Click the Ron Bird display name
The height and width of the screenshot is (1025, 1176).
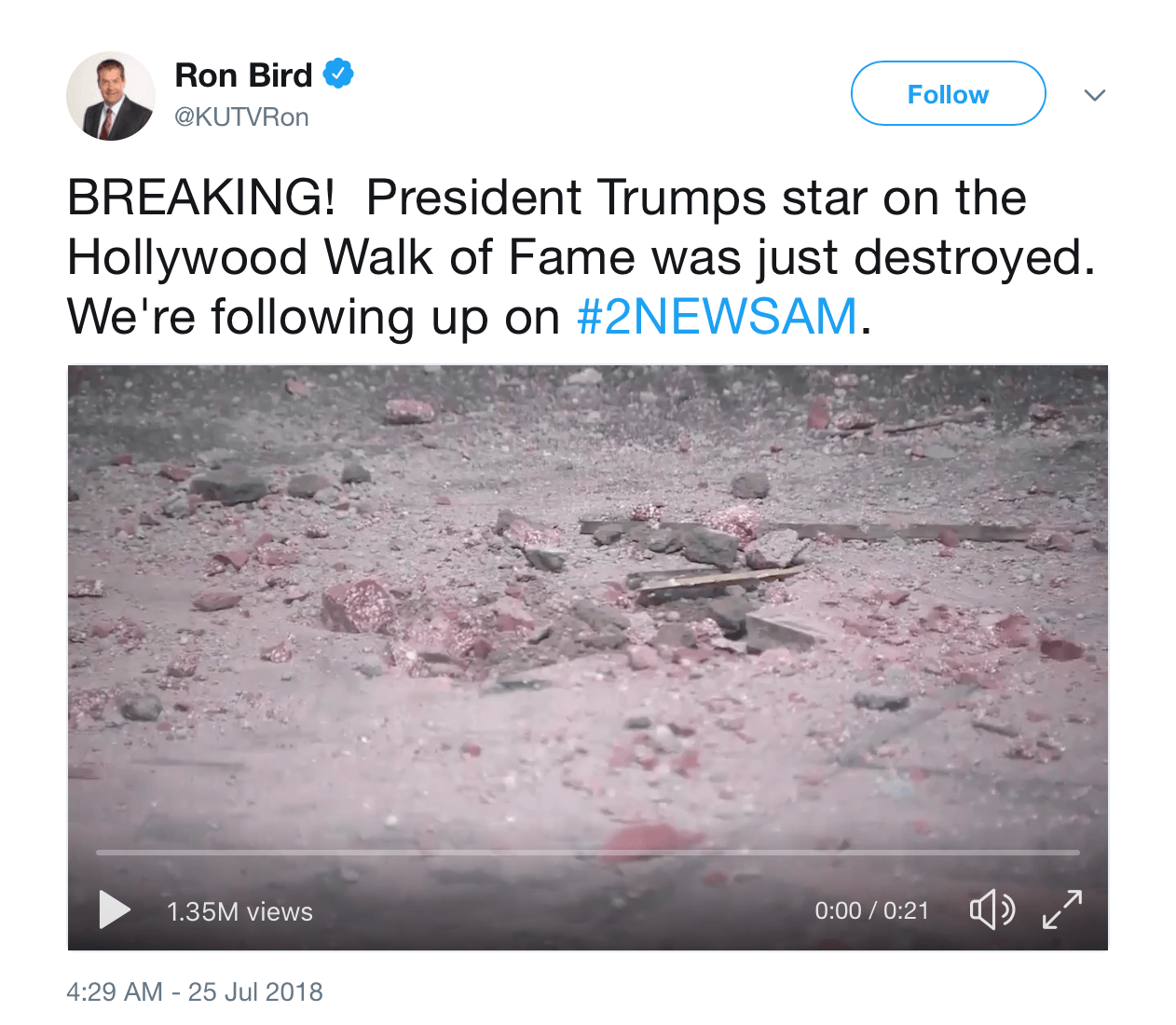click(x=243, y=75)
